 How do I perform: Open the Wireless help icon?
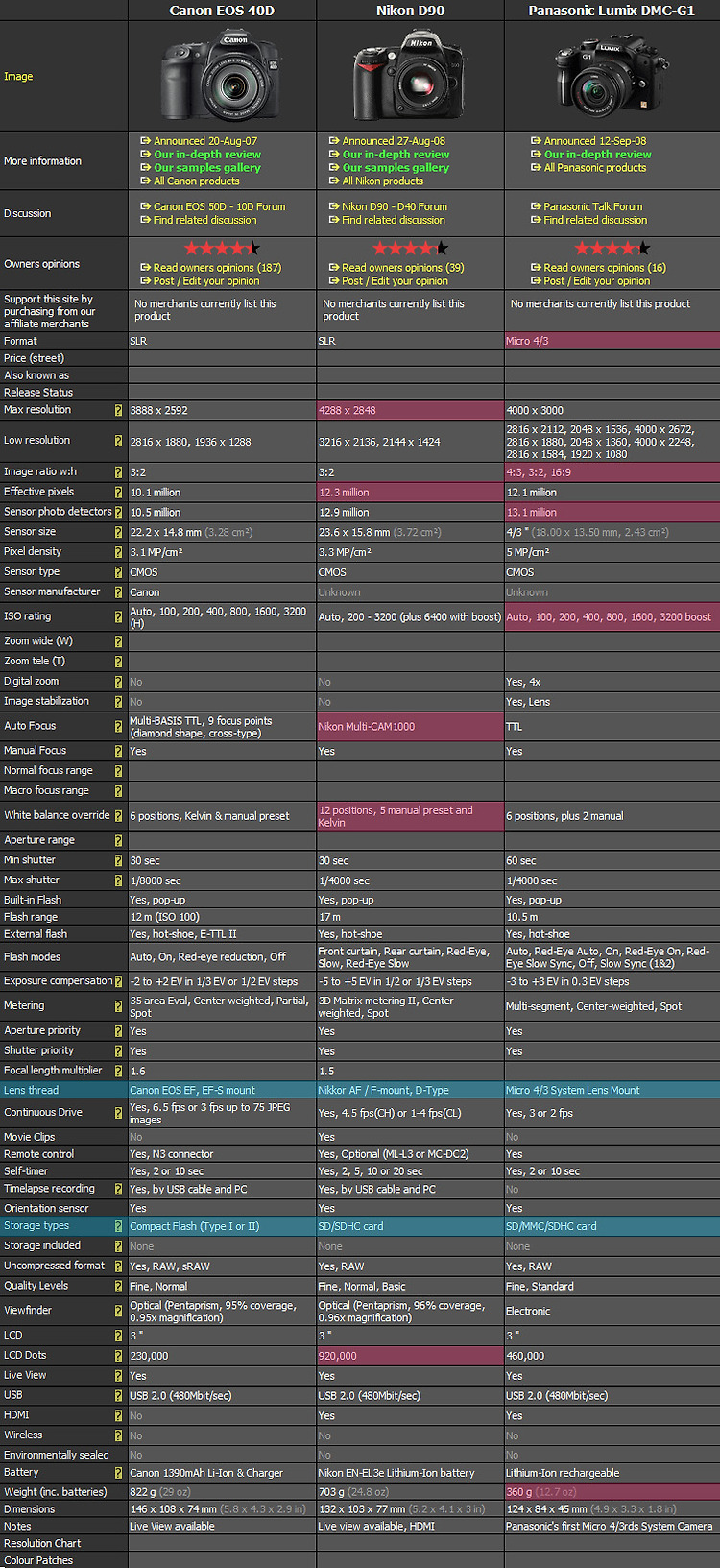(x=119, y=1435)
